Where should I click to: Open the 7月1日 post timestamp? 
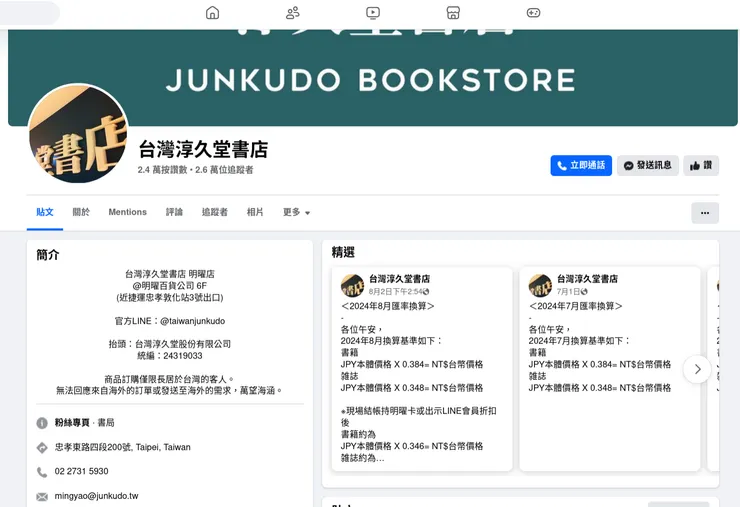click(568, 292)
